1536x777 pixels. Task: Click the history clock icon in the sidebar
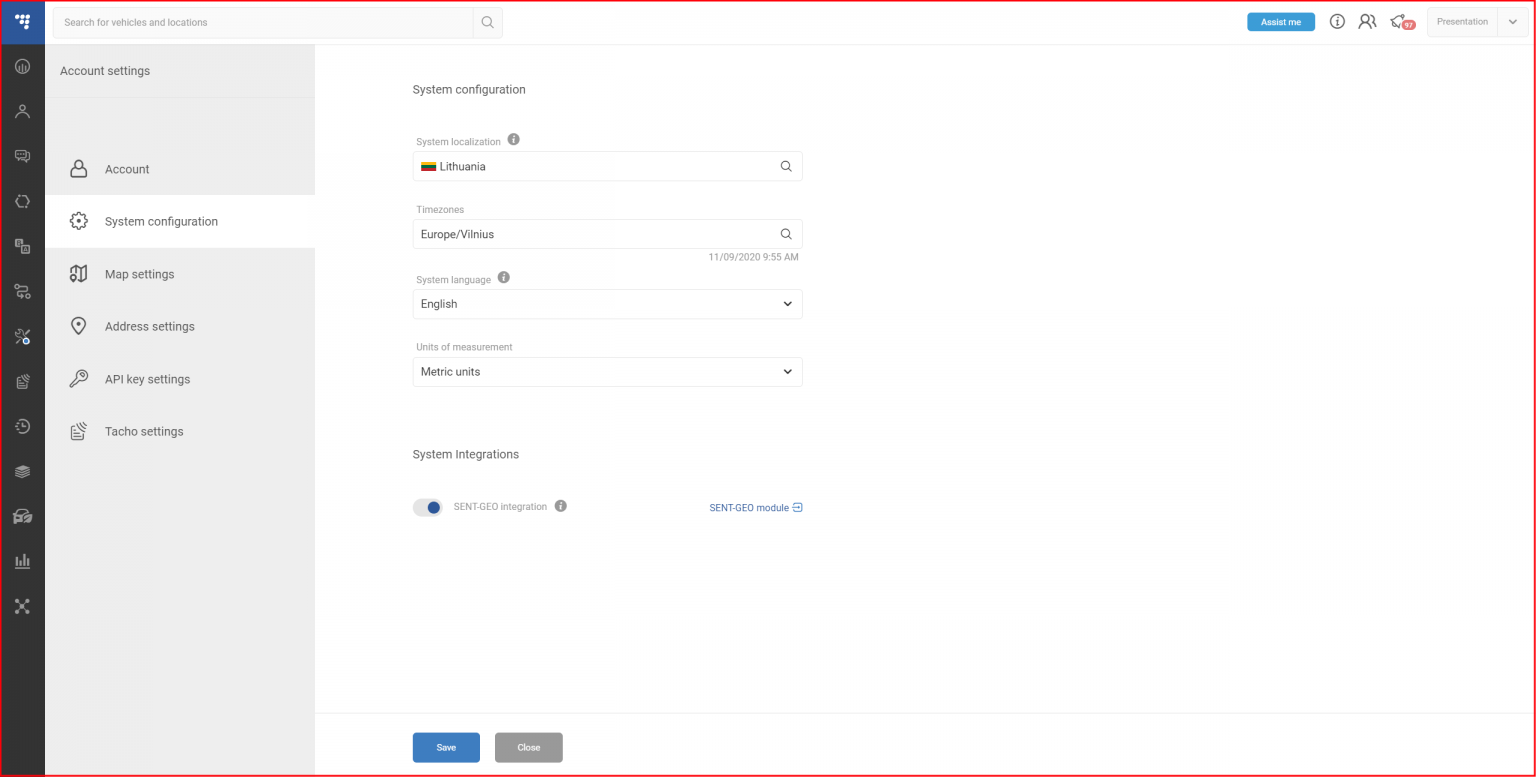tap(22, 426)
